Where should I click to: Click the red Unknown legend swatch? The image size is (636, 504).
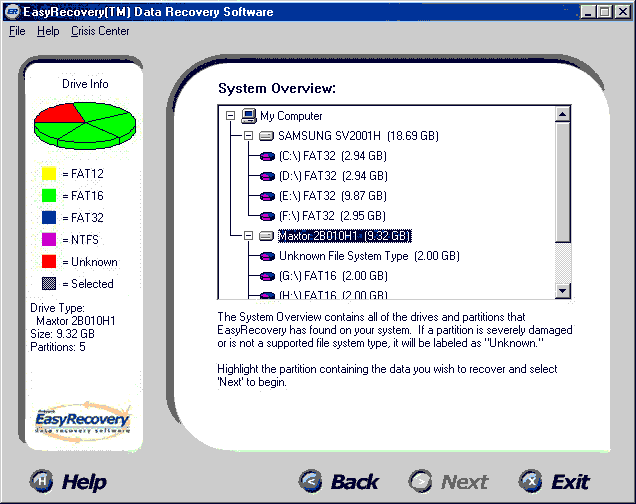point(49,262)
